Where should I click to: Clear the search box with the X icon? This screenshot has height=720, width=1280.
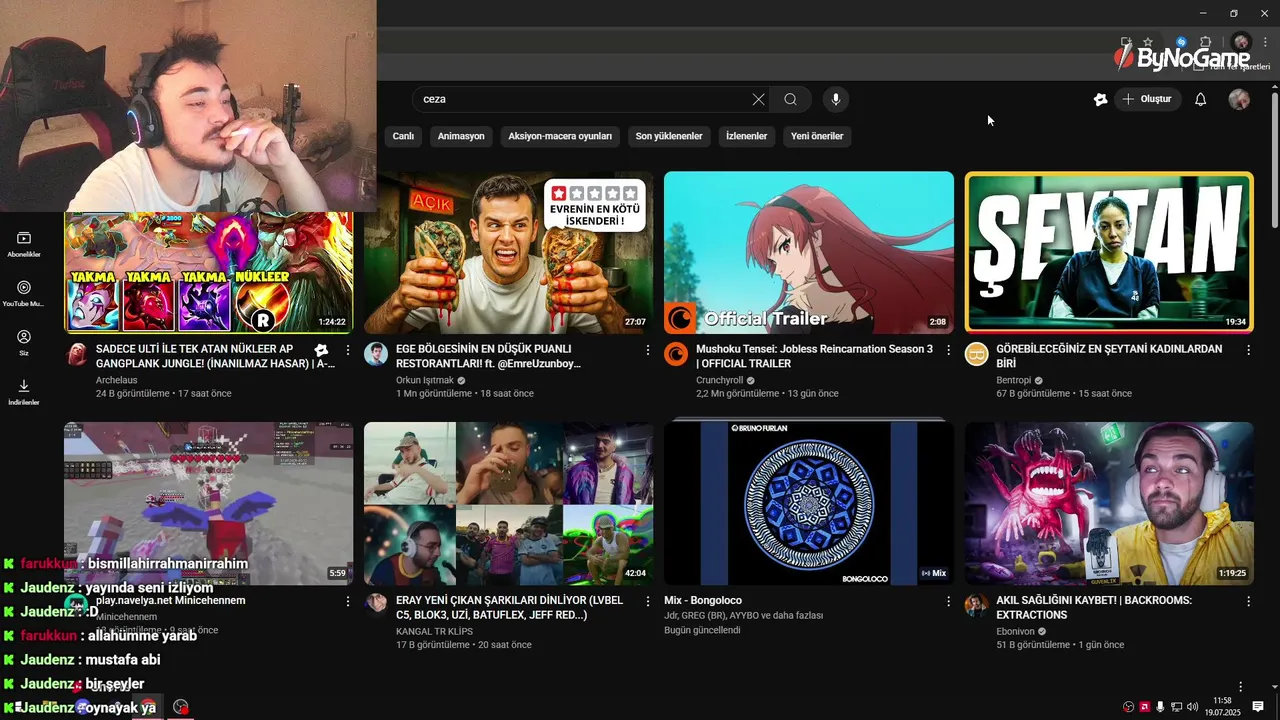click(x=758, y=99)
